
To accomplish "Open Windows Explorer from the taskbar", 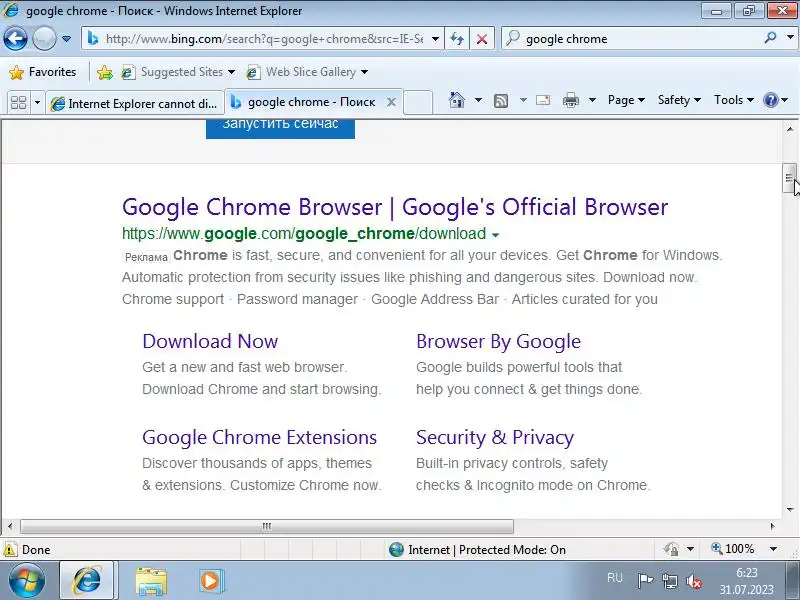I will [x=151, y=581].
